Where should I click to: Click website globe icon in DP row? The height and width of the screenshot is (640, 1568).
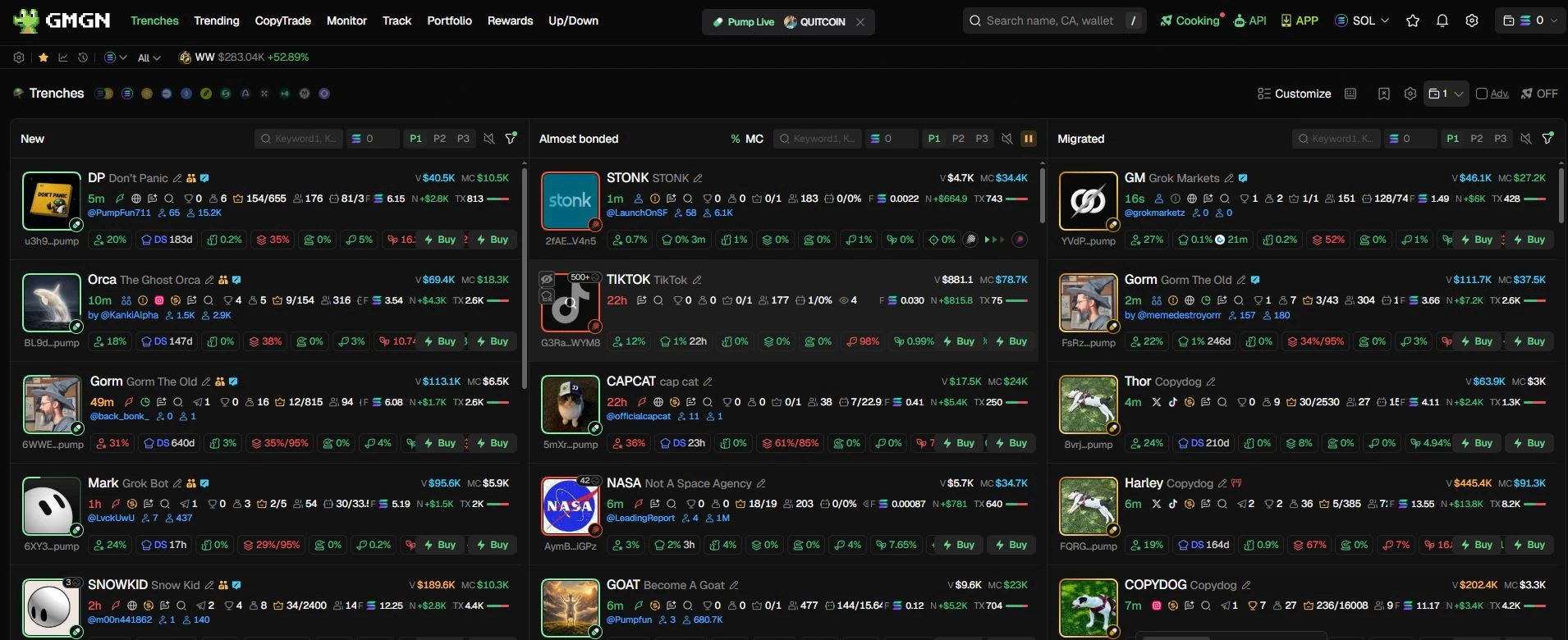(136, 199)
